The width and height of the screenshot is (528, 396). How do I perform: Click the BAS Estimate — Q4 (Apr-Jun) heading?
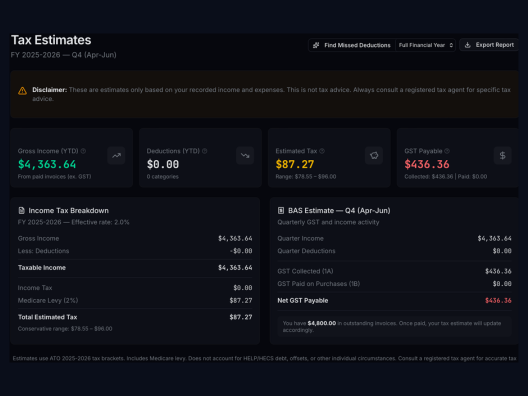339,211
